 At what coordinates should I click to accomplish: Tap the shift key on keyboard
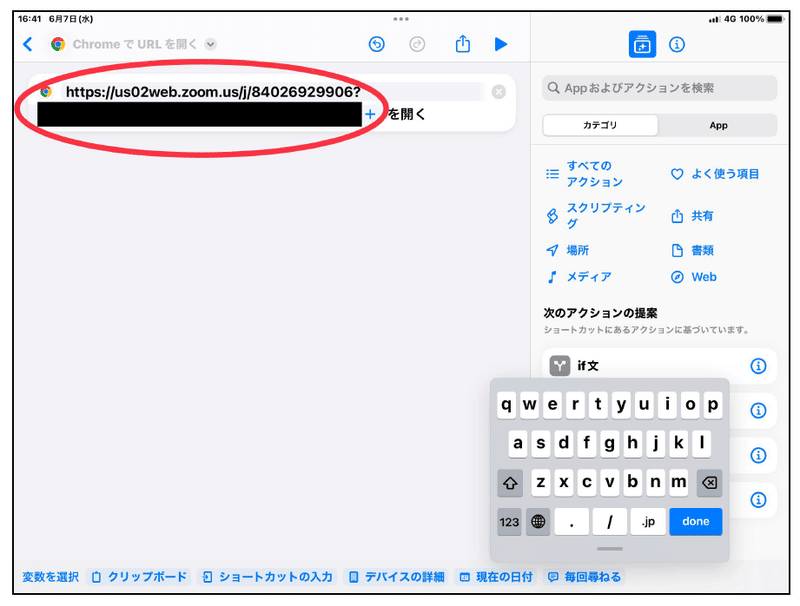[510, 483]
